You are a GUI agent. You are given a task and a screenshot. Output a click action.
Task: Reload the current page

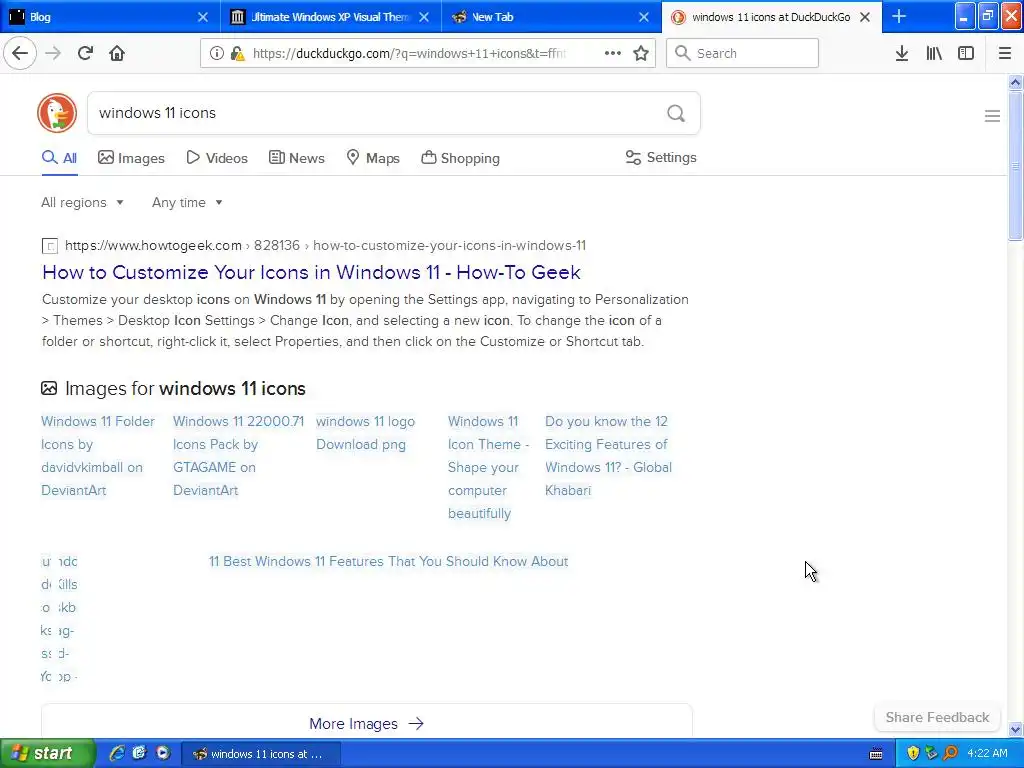(85, 53)
